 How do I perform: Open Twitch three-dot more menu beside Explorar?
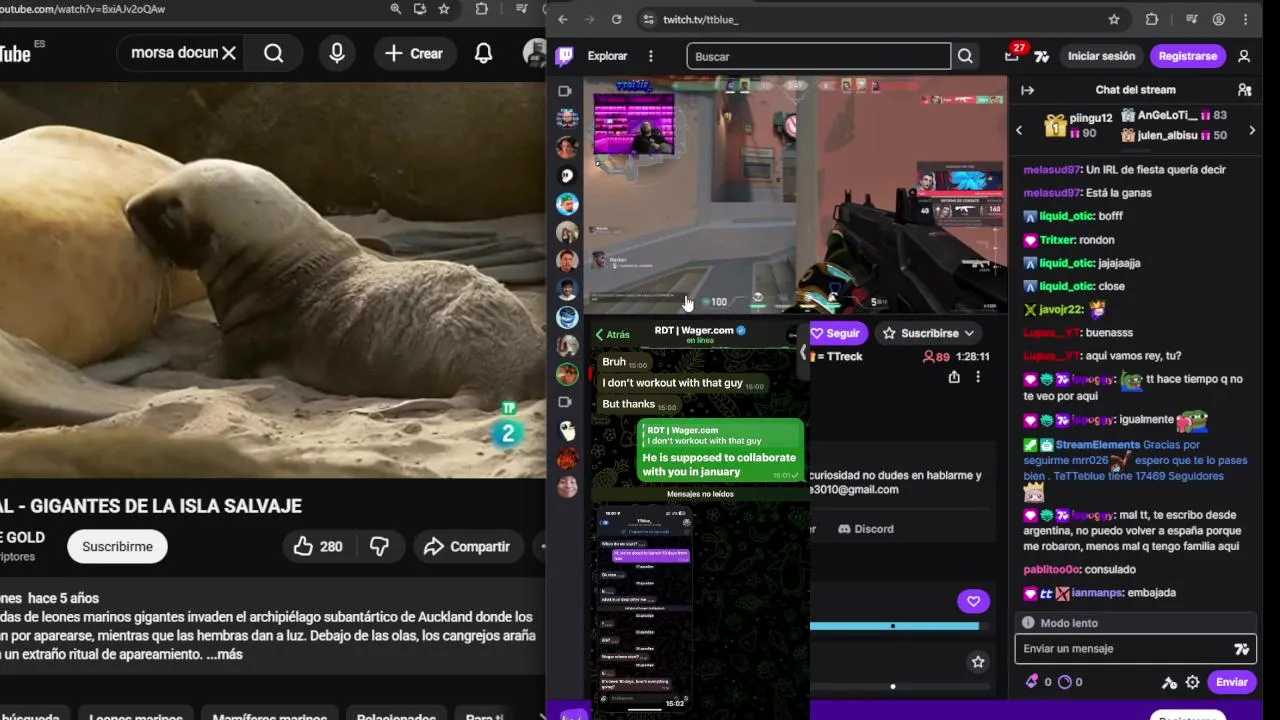point(651,56)
